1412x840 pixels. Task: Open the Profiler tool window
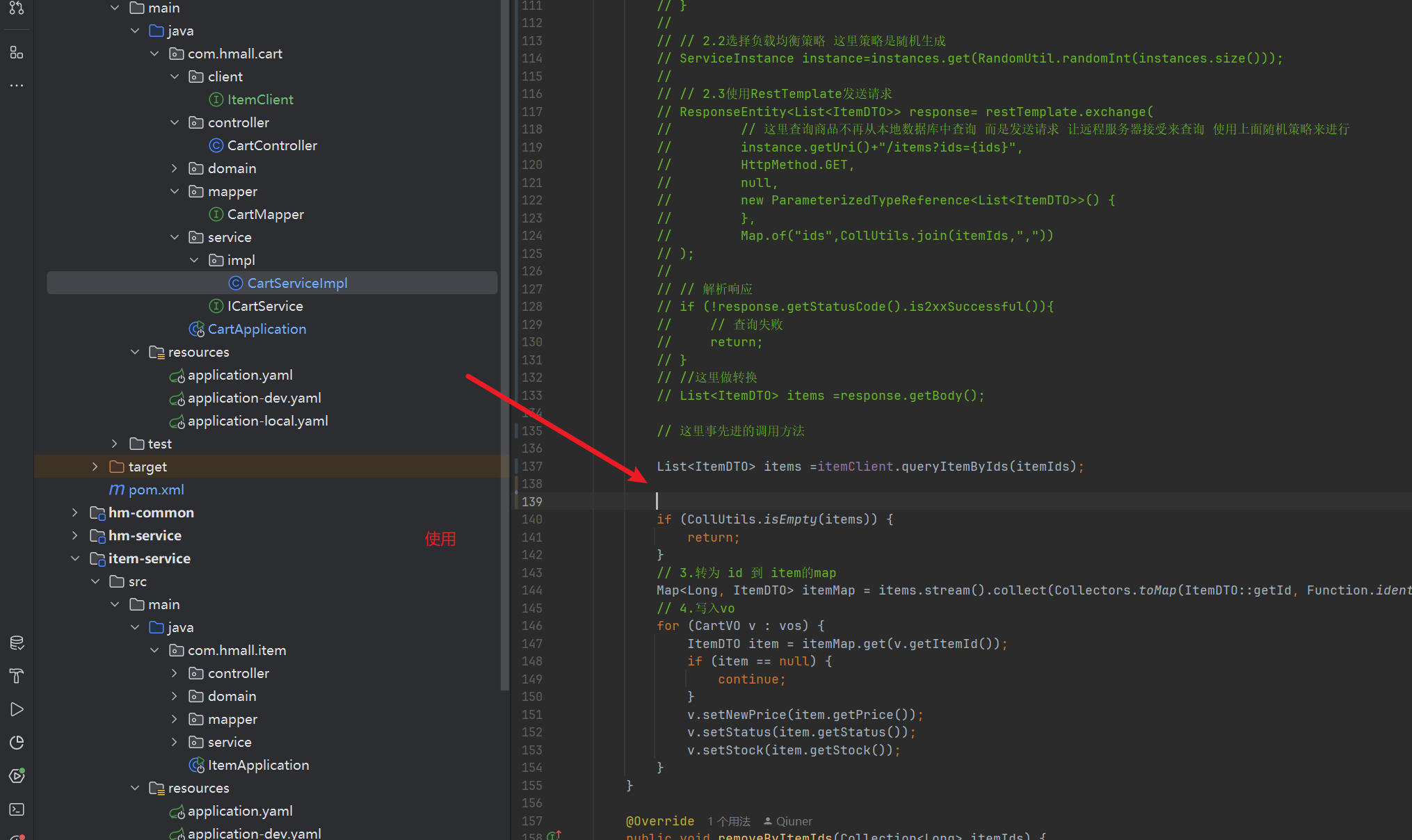[17, 743]
